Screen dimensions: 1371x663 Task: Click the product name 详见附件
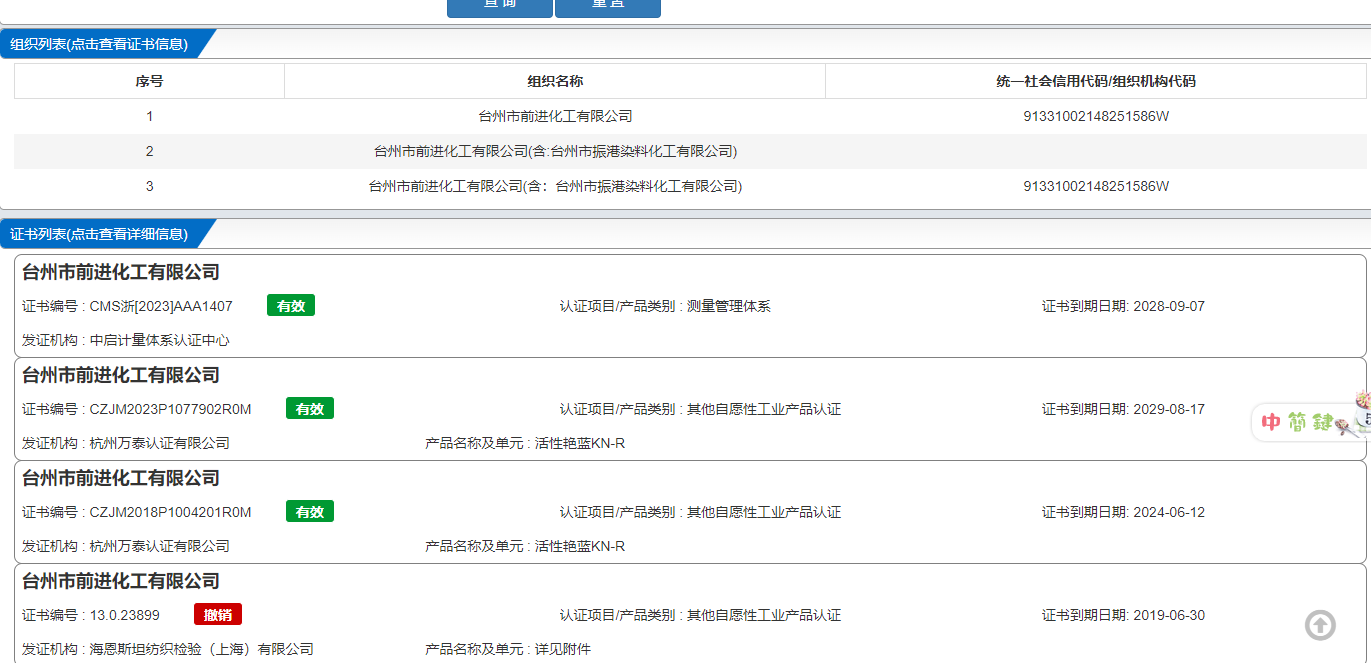pos(563,649)
